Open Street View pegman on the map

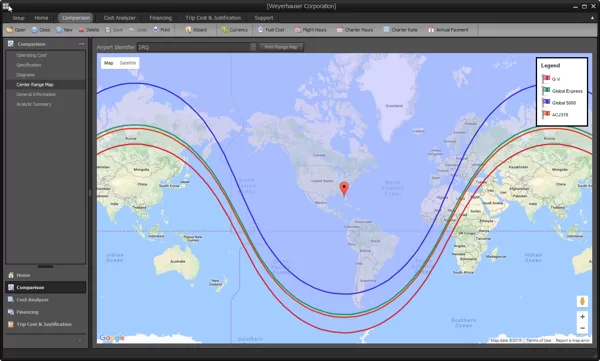582,301
